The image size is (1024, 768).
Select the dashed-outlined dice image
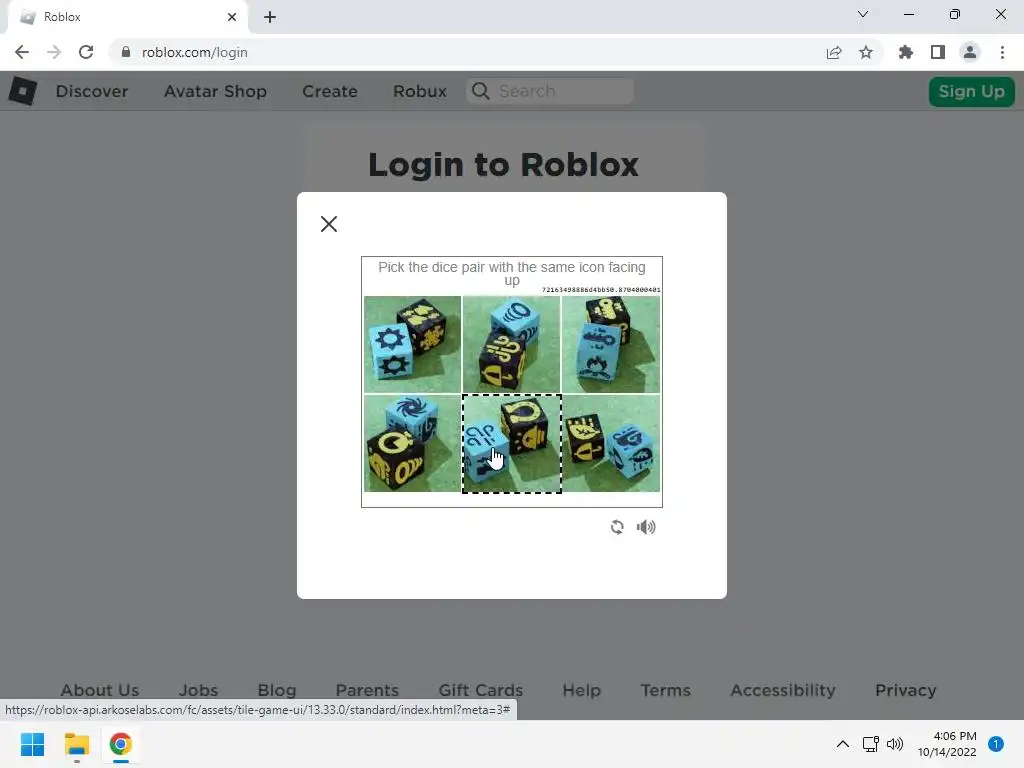[511, 443]
